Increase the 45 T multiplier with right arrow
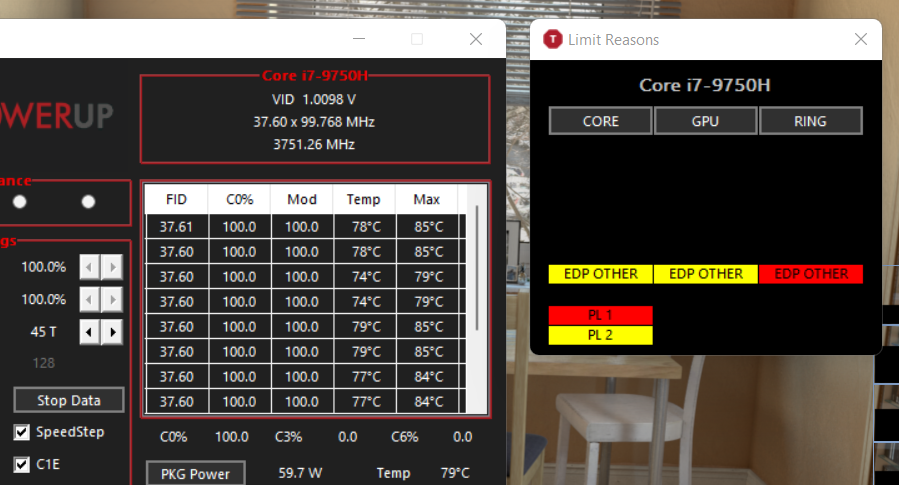The height and width of the screenshot is (485, 899). 113,332
